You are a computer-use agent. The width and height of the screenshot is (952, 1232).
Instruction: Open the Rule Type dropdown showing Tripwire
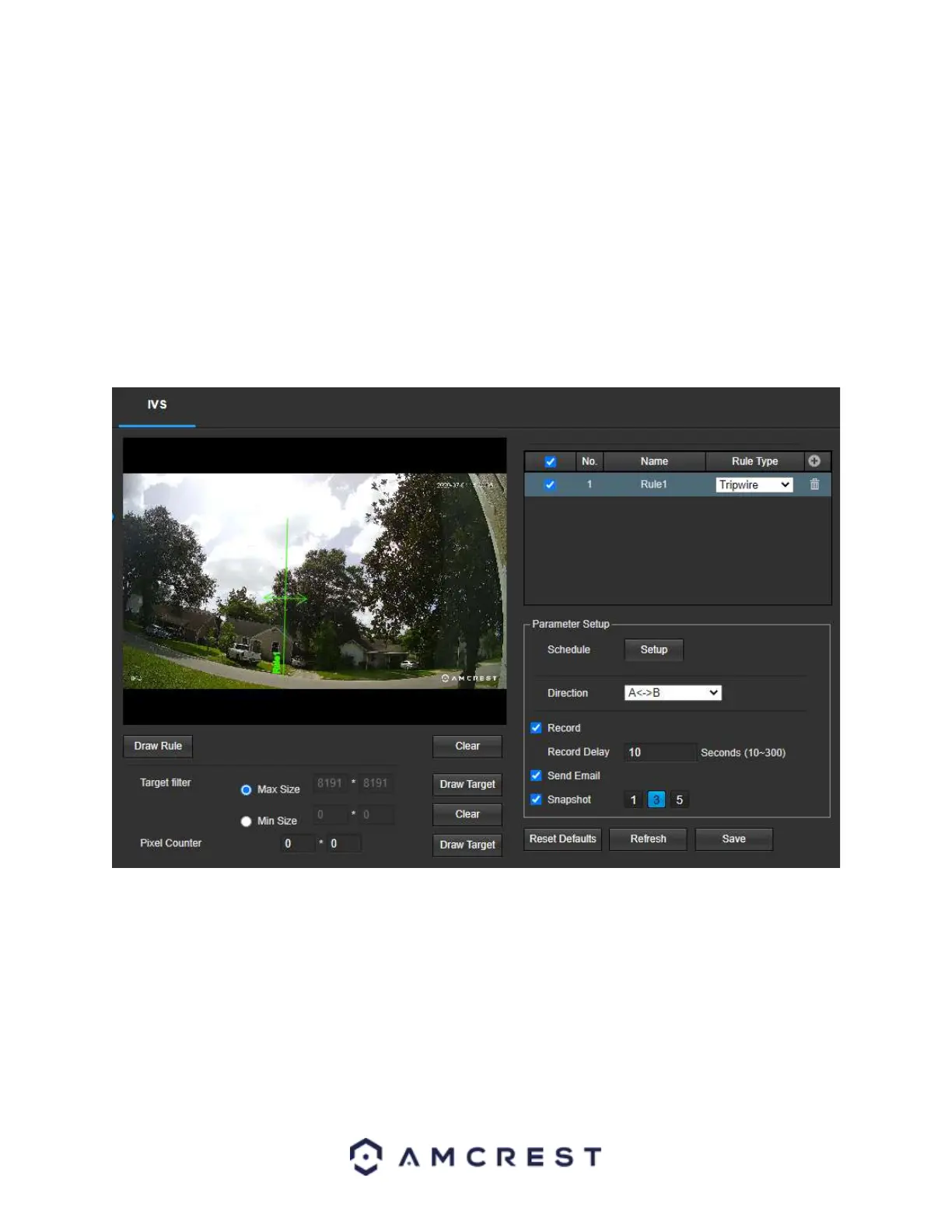click(x=754, y=485)
